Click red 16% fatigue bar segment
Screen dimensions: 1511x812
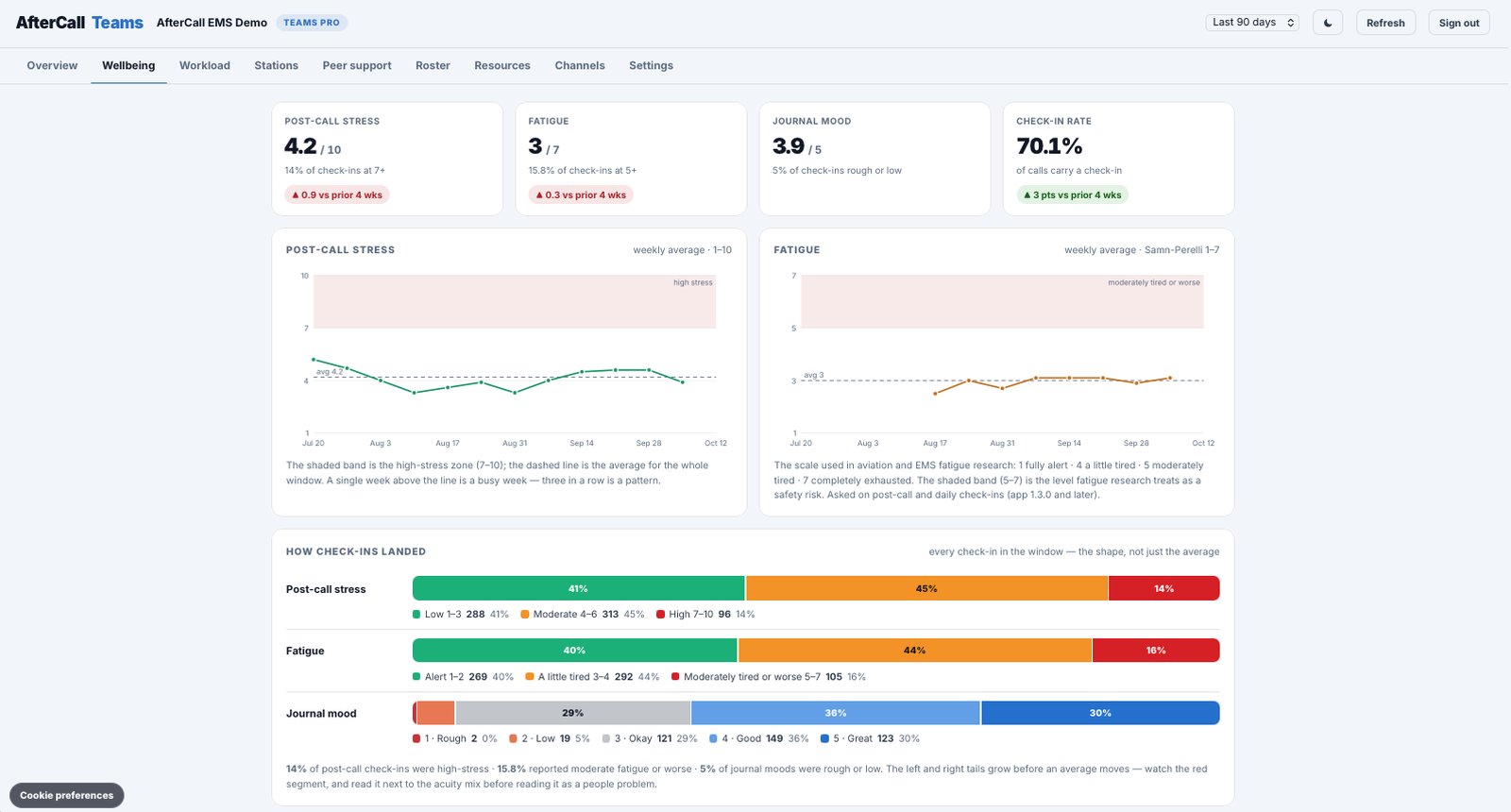pyautogui.click(x=1156, y=651)
